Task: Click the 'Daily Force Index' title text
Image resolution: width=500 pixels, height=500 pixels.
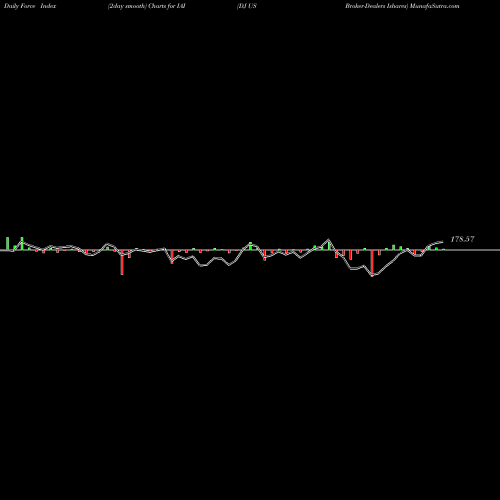Action: coord(30,6)
